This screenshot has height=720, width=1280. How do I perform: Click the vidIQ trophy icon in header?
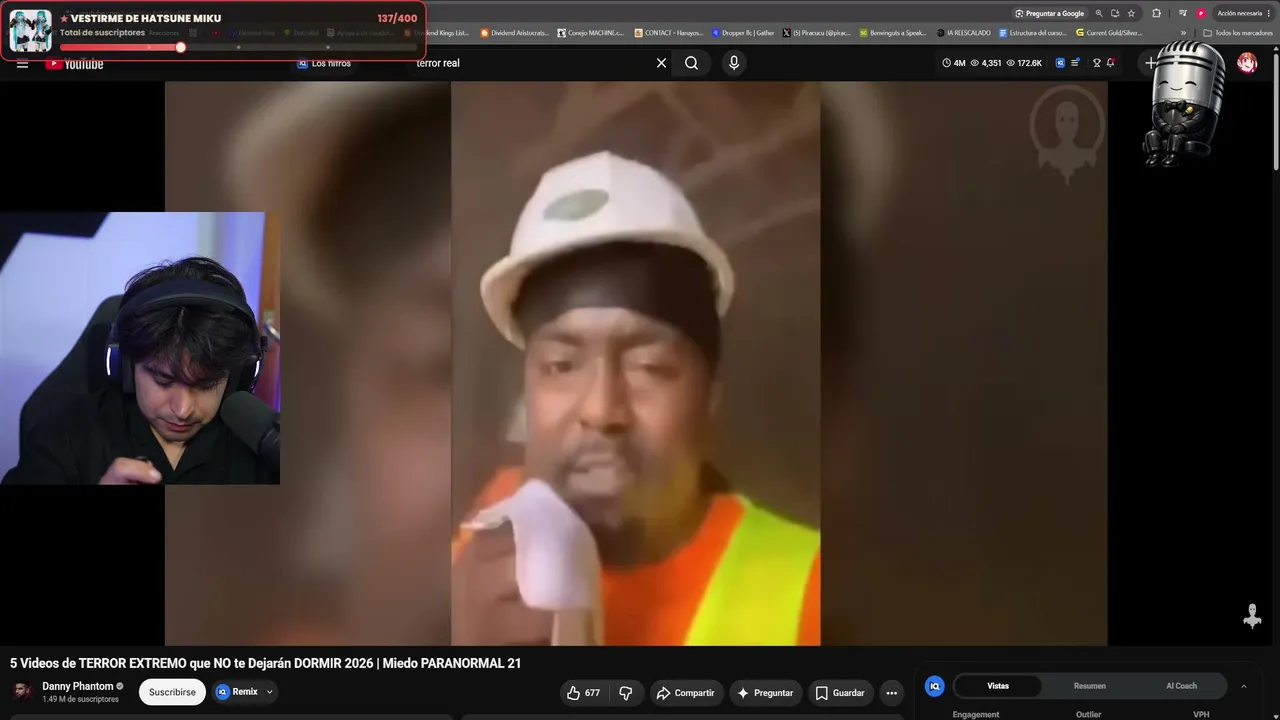(1096, 63)
